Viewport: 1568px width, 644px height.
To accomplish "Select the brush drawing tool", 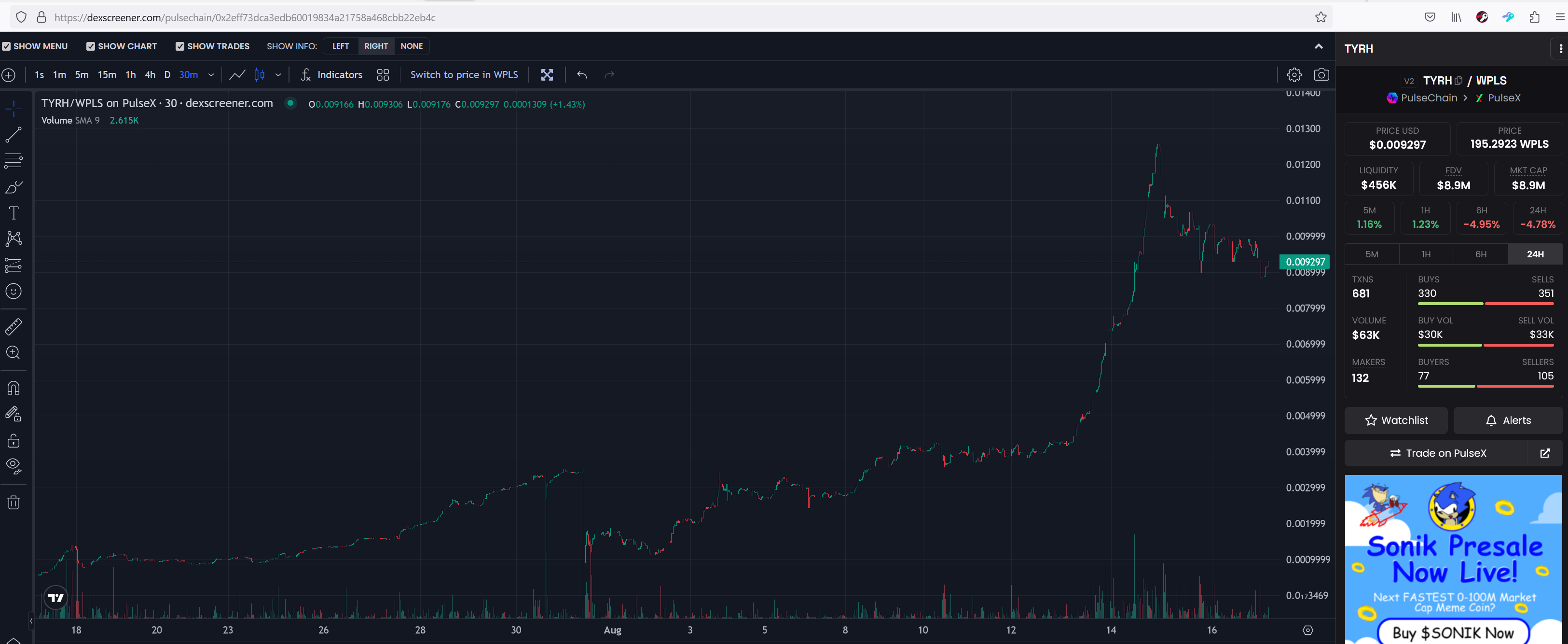I will pyautogui.click(x=14, y=187).
